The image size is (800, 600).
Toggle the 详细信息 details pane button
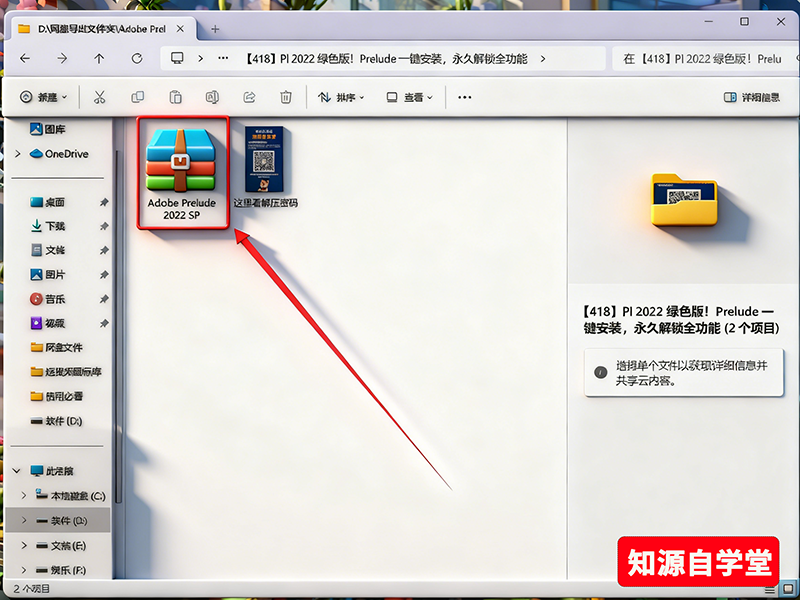click(x=751, y=97)
